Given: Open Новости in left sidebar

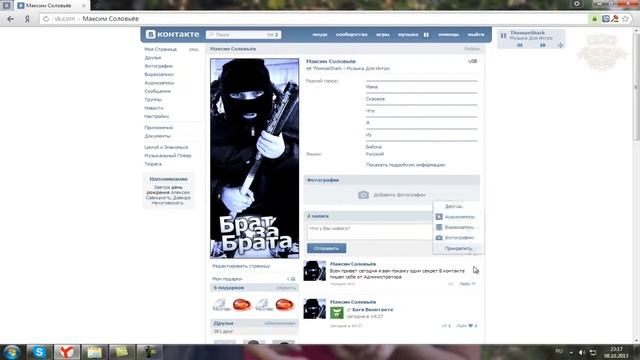Looking at the screenshot, I should click(154, 108).
